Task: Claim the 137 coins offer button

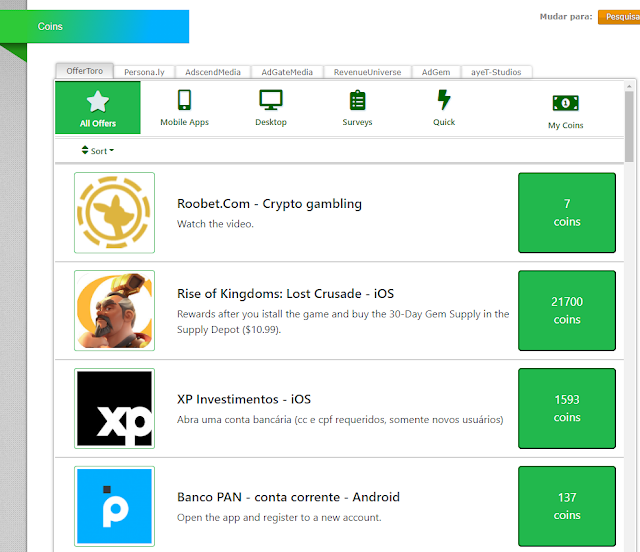Action: coord(567,506)
